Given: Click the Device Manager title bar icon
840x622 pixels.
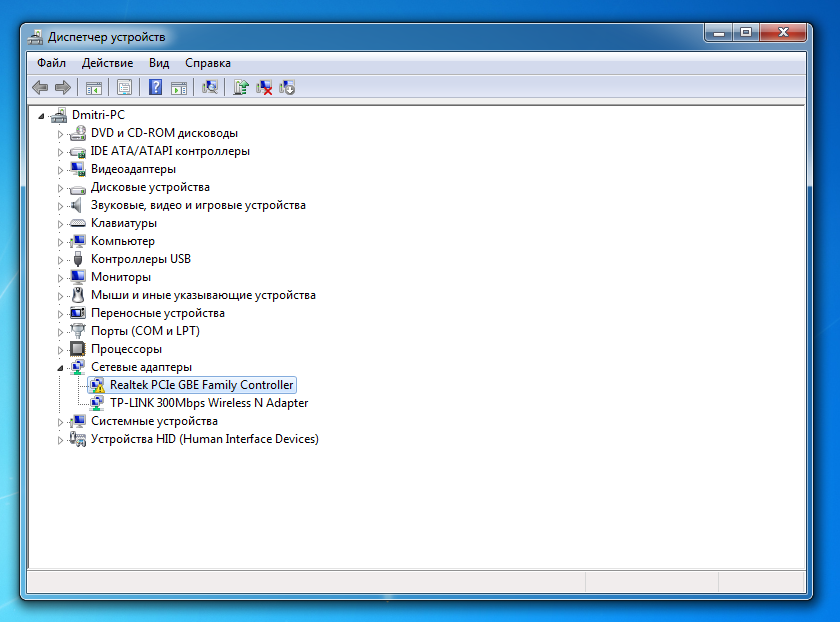Looking at the screenshot, I should tap(36, 37).
